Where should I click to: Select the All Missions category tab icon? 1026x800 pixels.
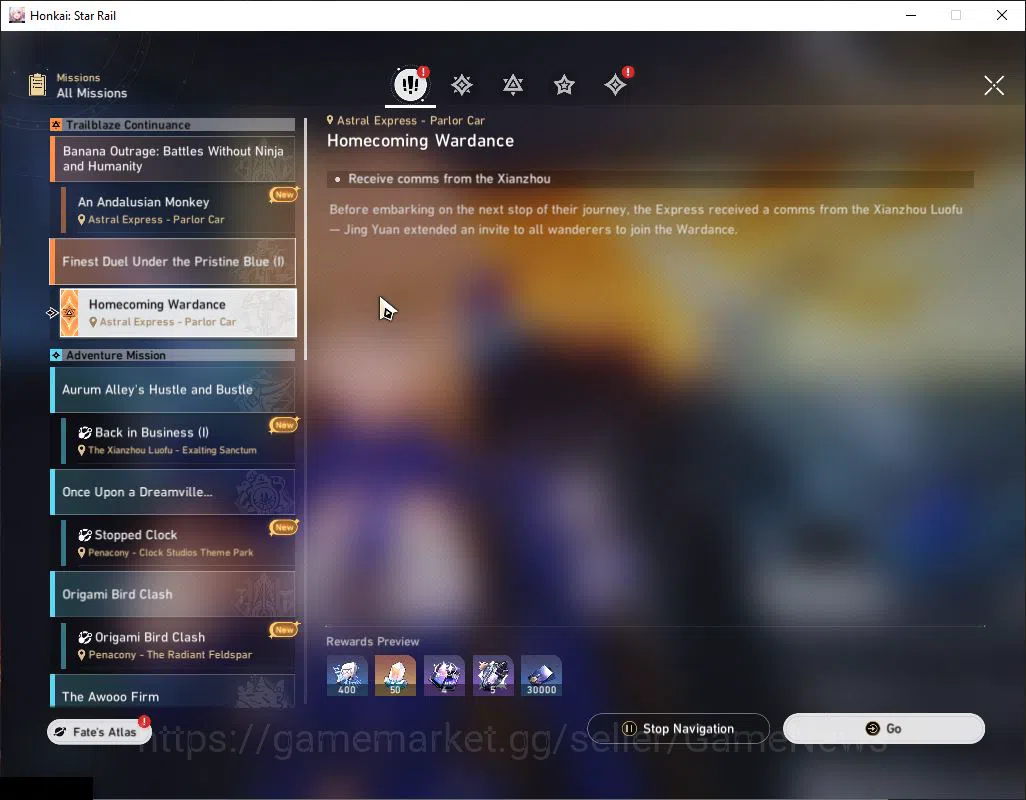coord(410,84)
